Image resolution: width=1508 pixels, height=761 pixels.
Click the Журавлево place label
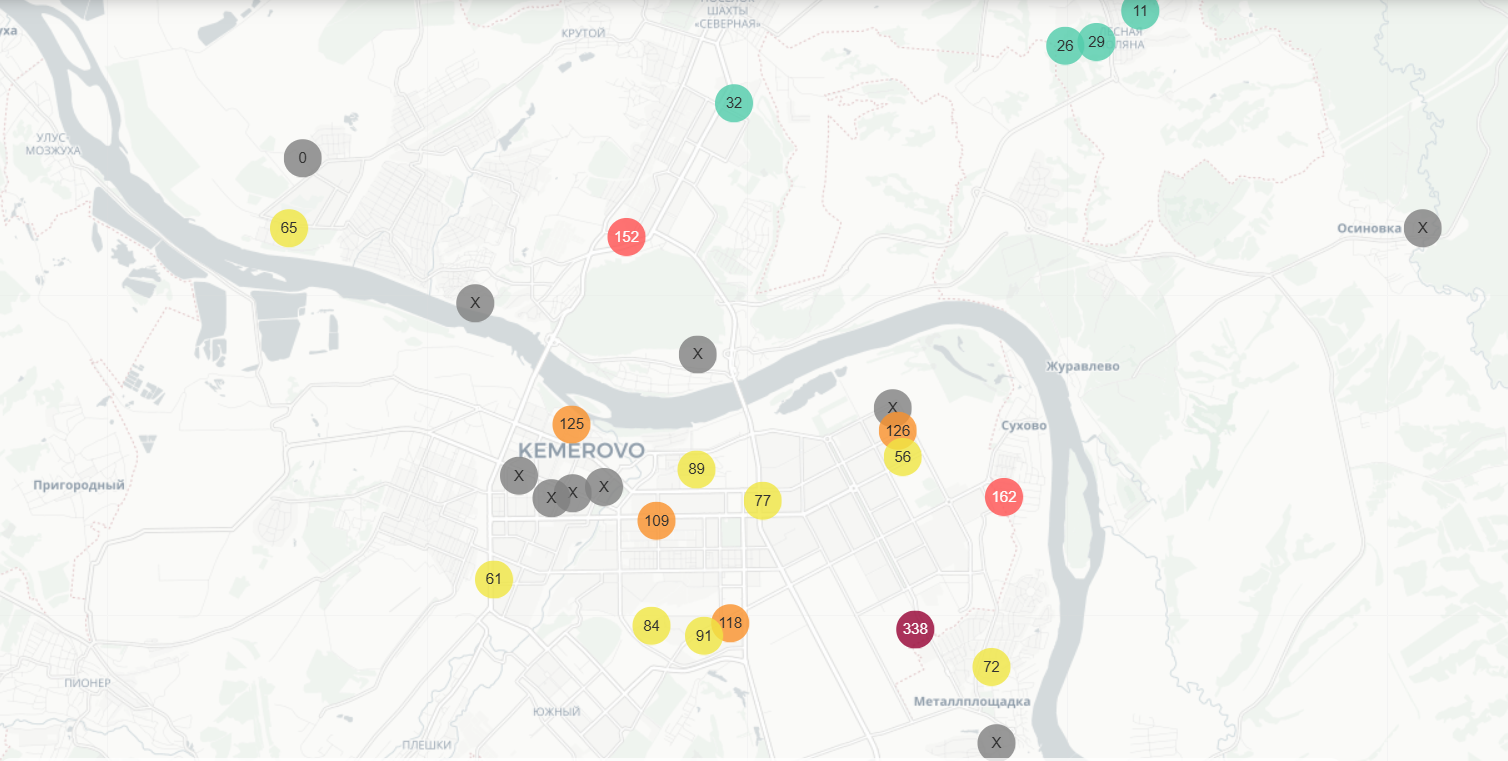(1082, 366)
